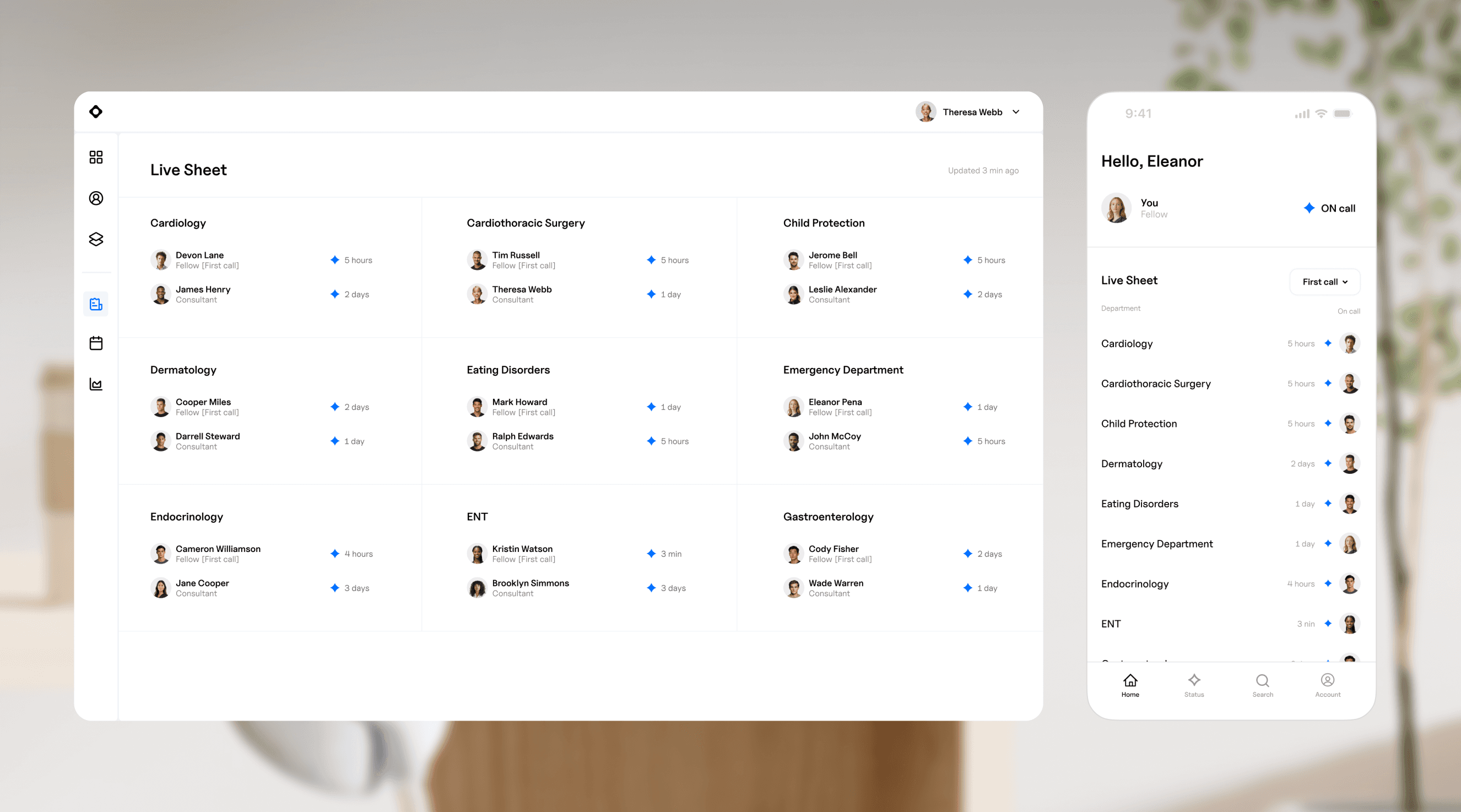Select the layers stack icon in sidebar
This screenshot has width=1461, height=812.
point(97,239)
